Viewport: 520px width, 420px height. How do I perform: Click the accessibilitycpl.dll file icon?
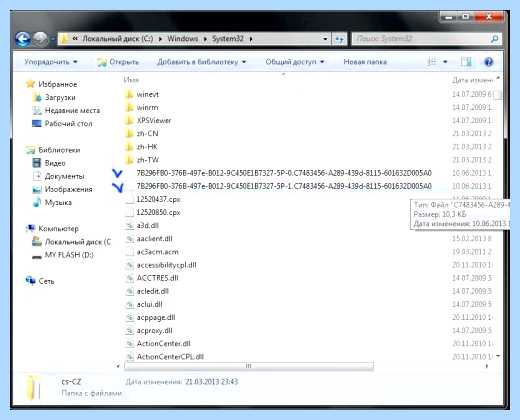(129, 265)
